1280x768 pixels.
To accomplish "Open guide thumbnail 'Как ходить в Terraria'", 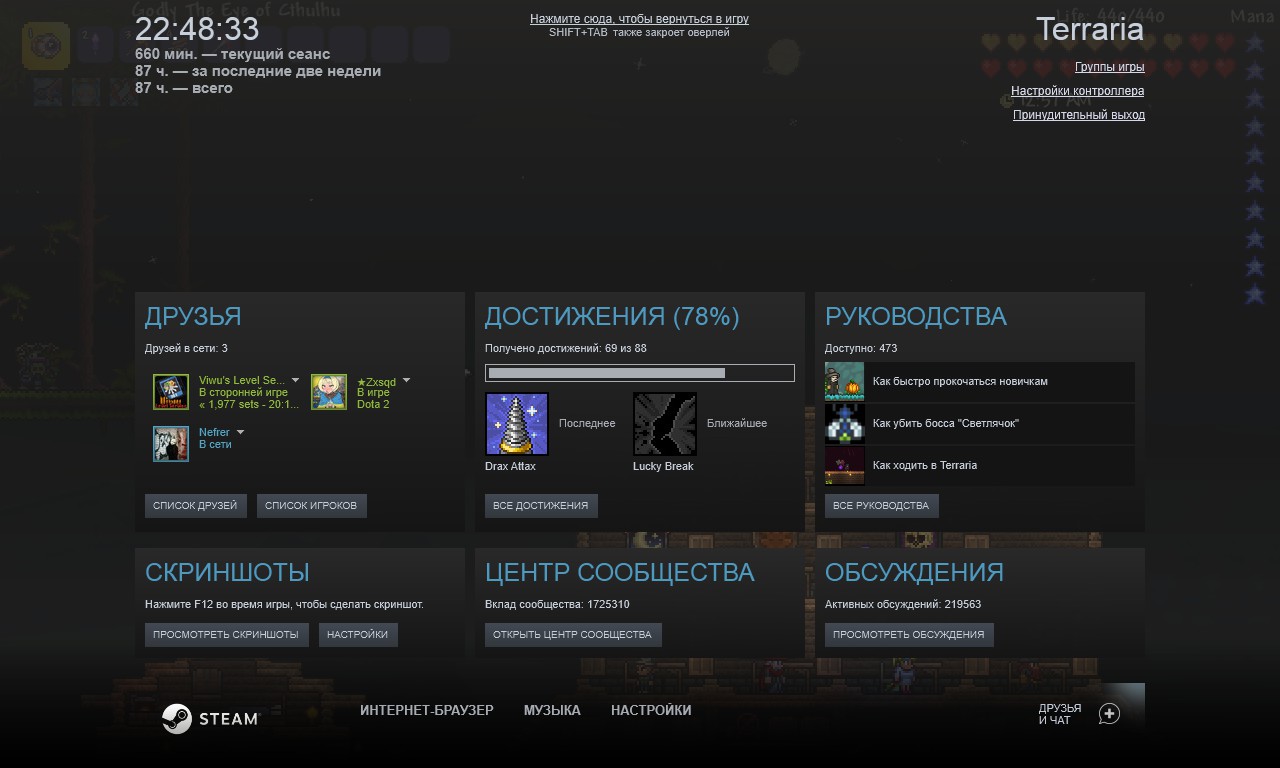I will [845, 465].
